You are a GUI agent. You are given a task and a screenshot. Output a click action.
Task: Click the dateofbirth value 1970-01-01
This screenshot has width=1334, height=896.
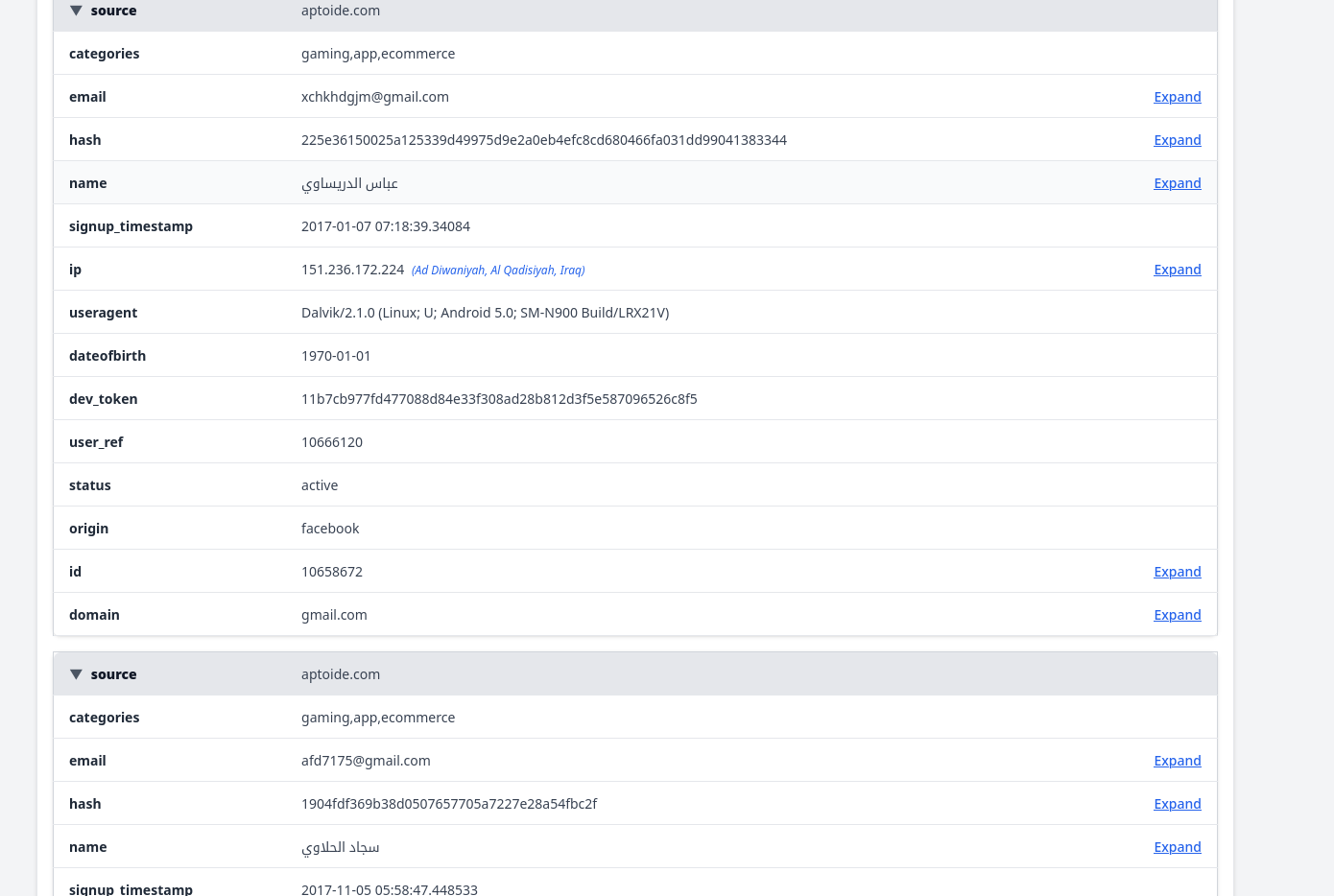[336, 356]
